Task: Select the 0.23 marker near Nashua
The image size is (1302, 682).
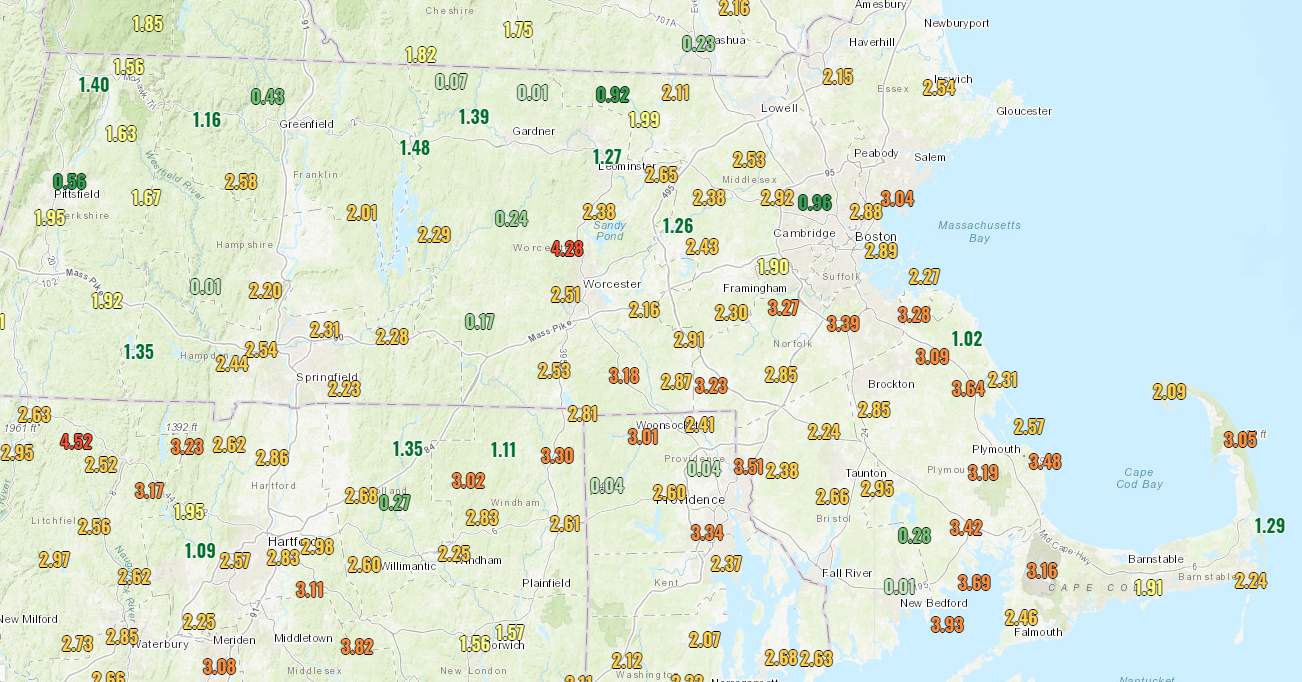Action: point(698,43)
